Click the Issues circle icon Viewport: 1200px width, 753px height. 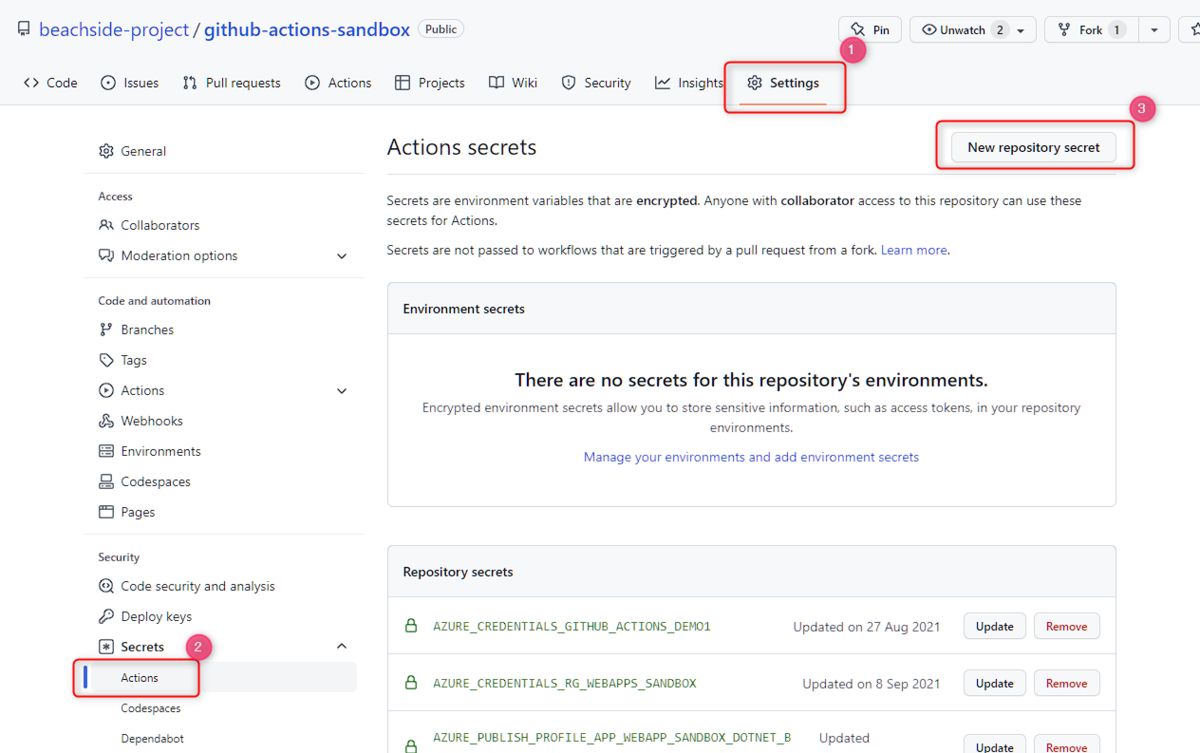[x=109, y=83]
